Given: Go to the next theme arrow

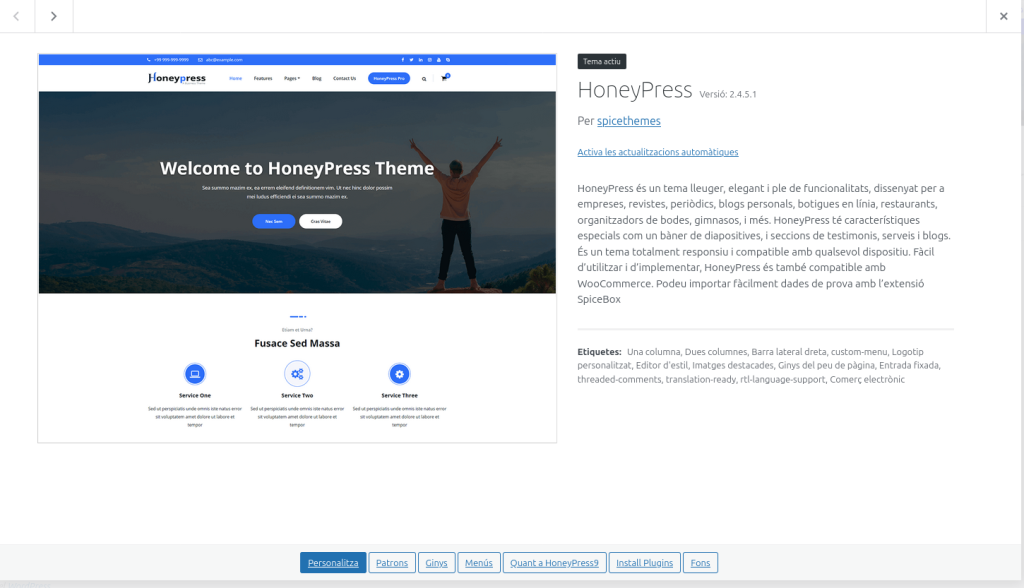Looking at the screenshot, I should coord(54,16).
